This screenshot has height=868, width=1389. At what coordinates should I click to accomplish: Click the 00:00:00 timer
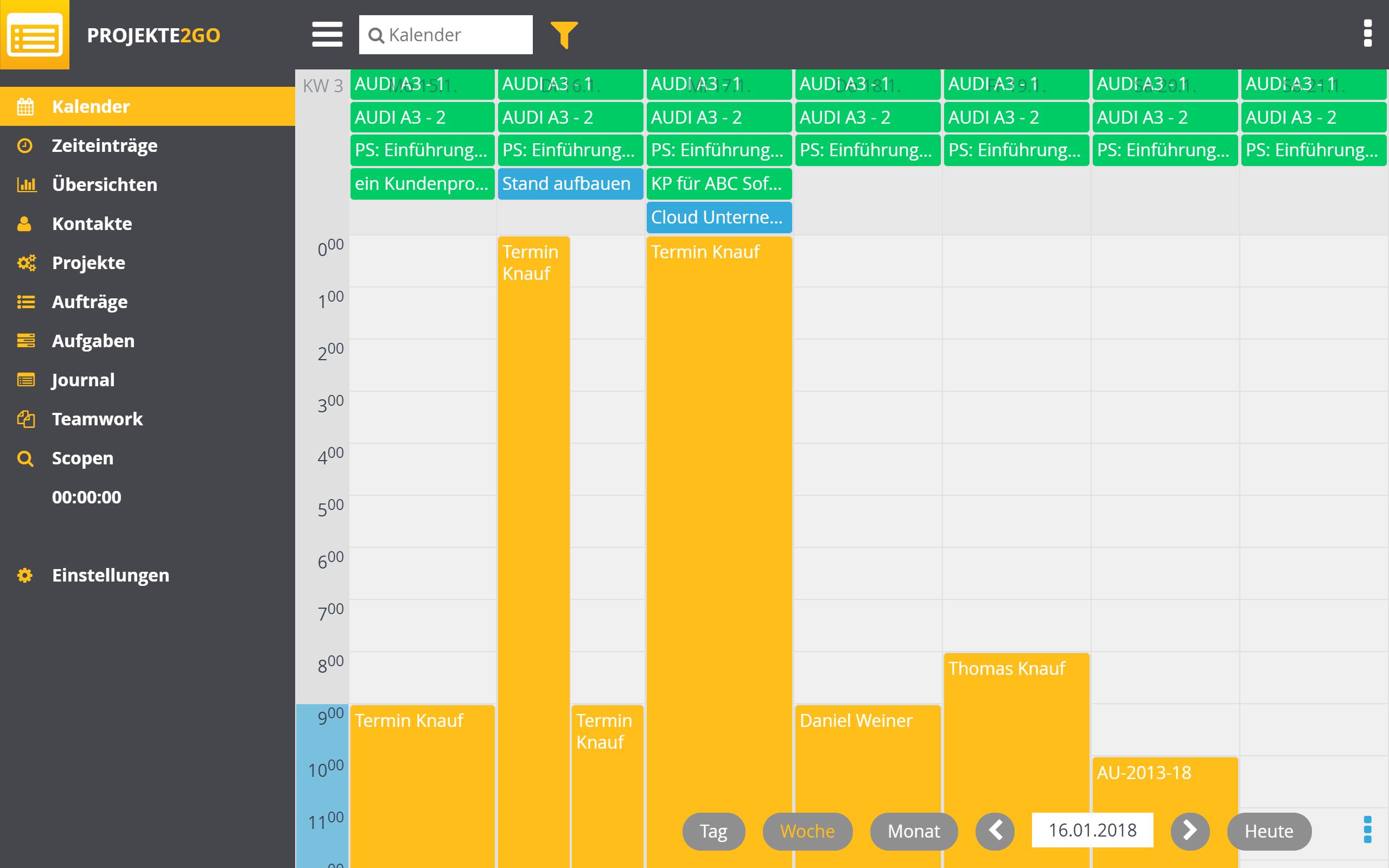click(x=87, y=497)
